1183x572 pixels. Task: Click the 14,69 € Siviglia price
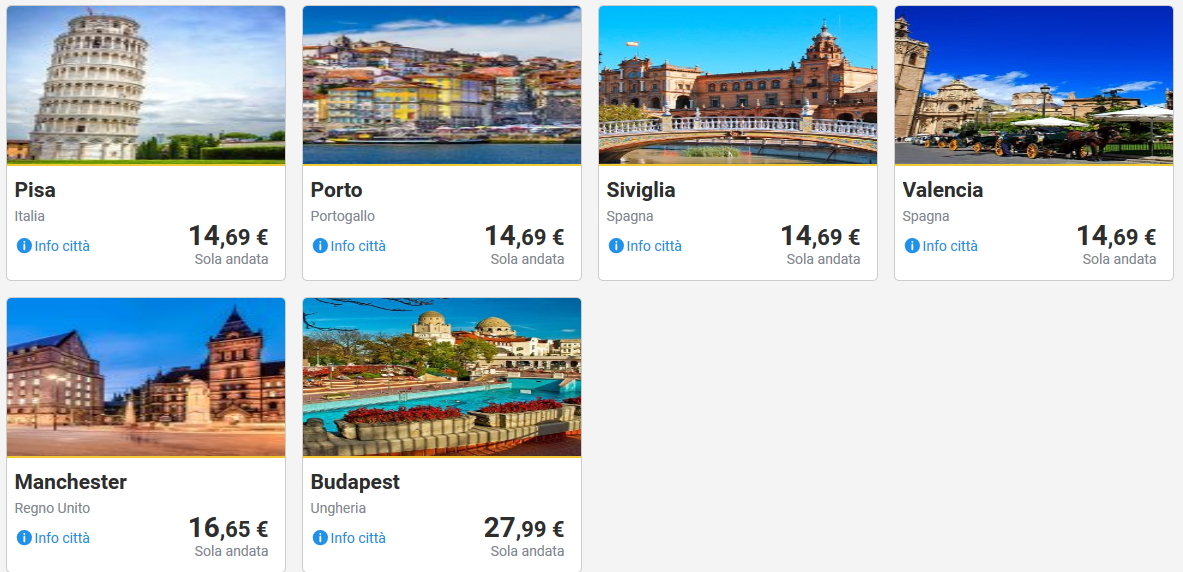click(x=820, y=237)
